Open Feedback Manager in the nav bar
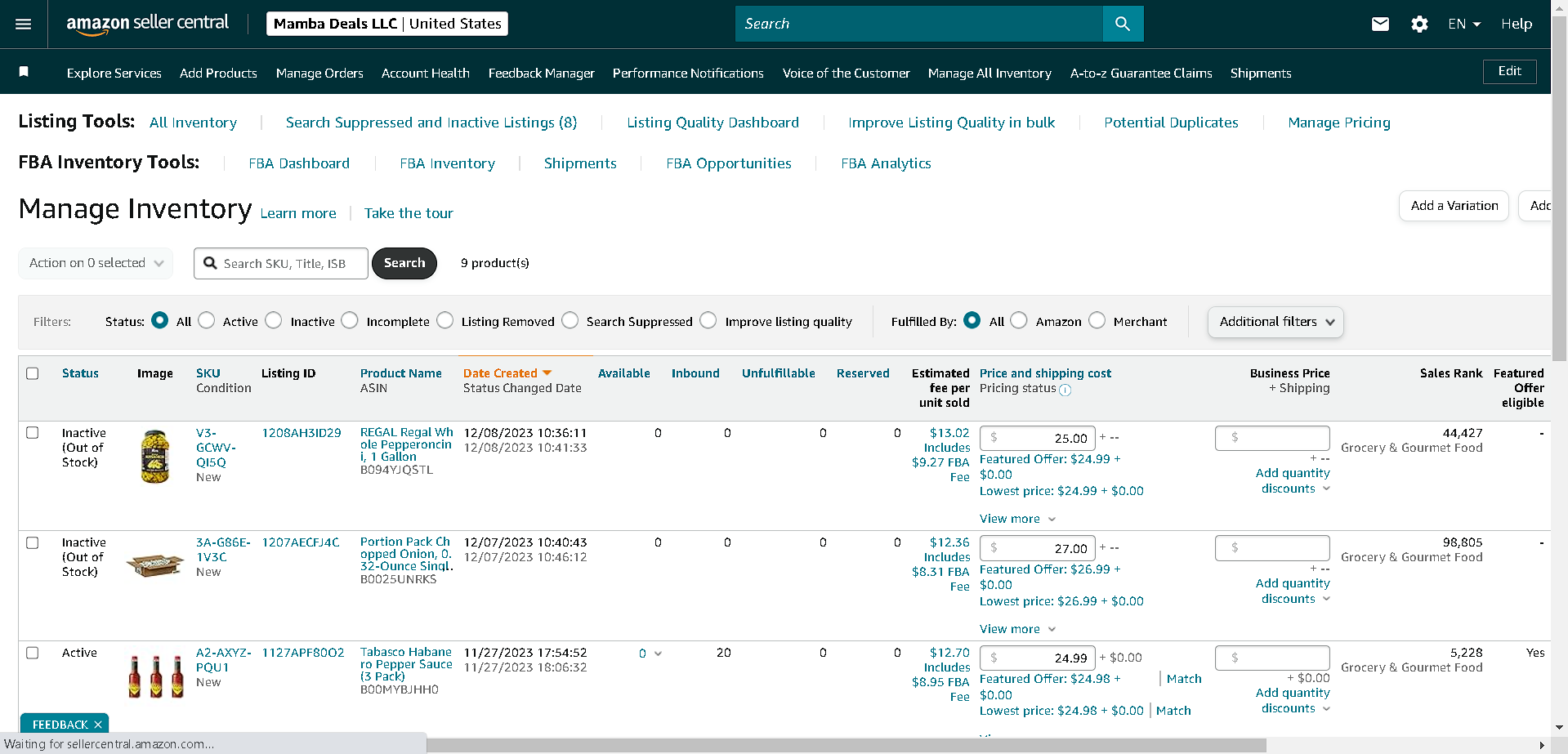 tap(542, 73)
